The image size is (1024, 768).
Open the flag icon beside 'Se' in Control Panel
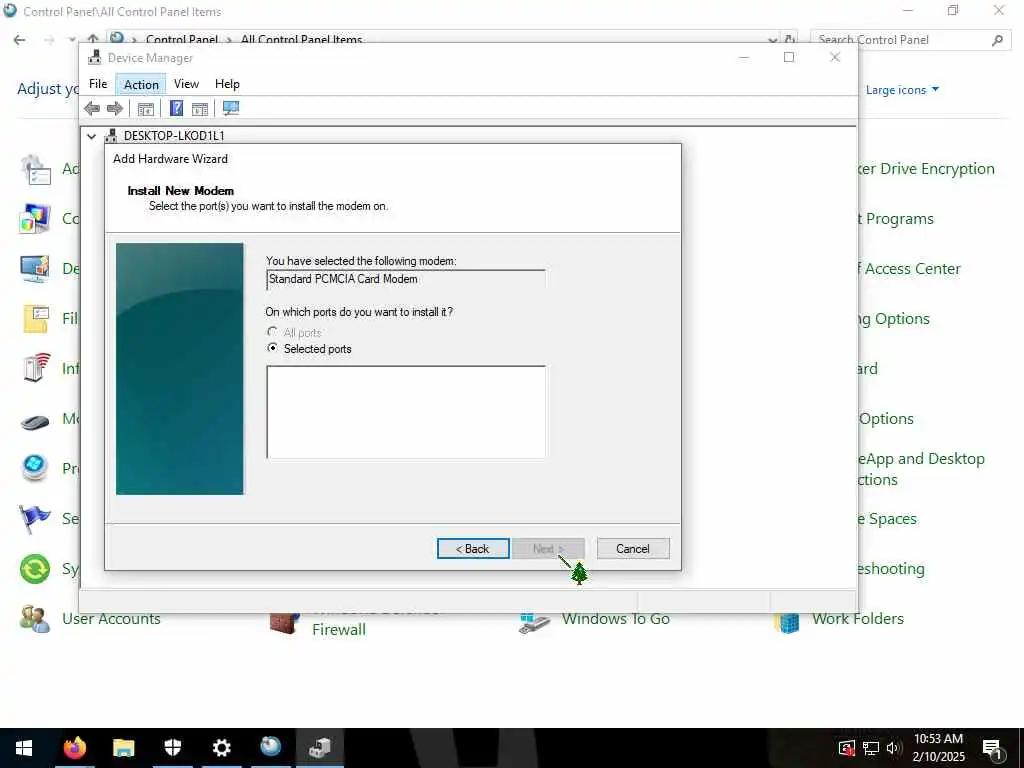point(35,519)
